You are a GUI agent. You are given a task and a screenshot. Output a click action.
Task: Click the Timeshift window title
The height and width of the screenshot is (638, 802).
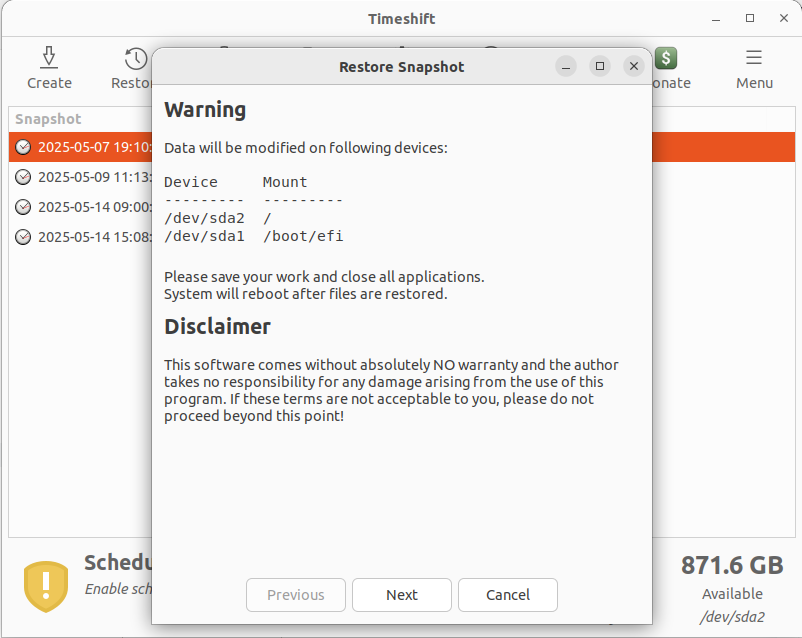[402, 19]
